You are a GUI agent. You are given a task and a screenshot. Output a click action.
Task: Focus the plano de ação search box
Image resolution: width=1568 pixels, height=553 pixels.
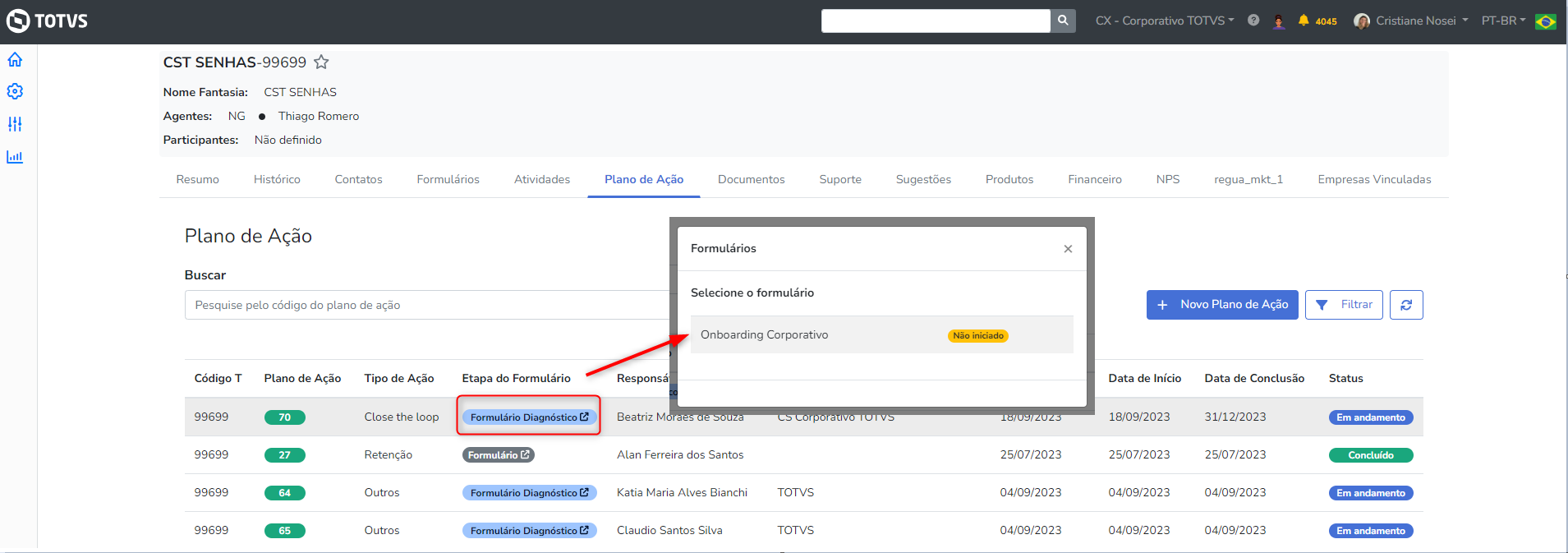[x=427, y=305]
